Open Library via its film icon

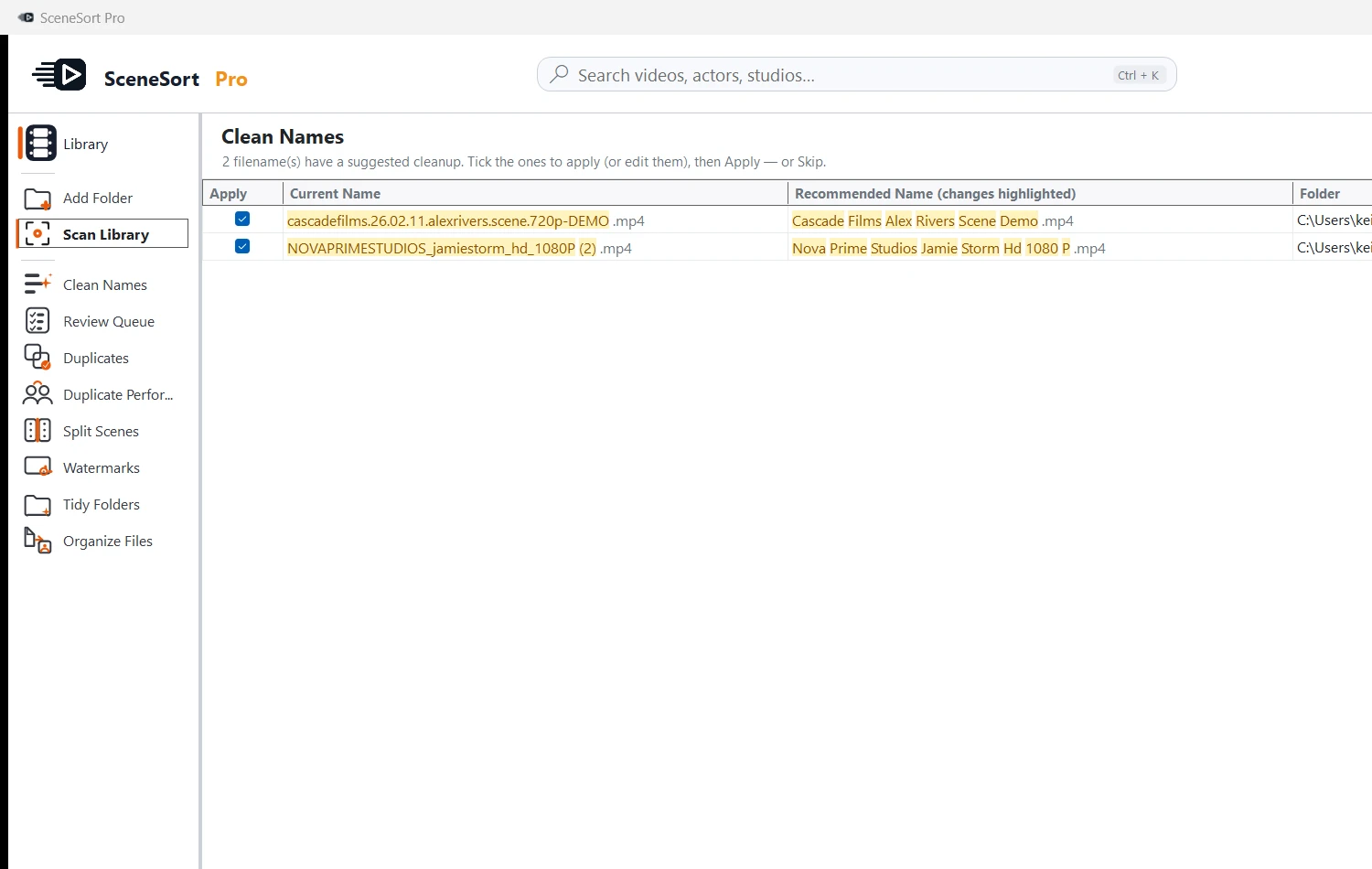point(40,144)
